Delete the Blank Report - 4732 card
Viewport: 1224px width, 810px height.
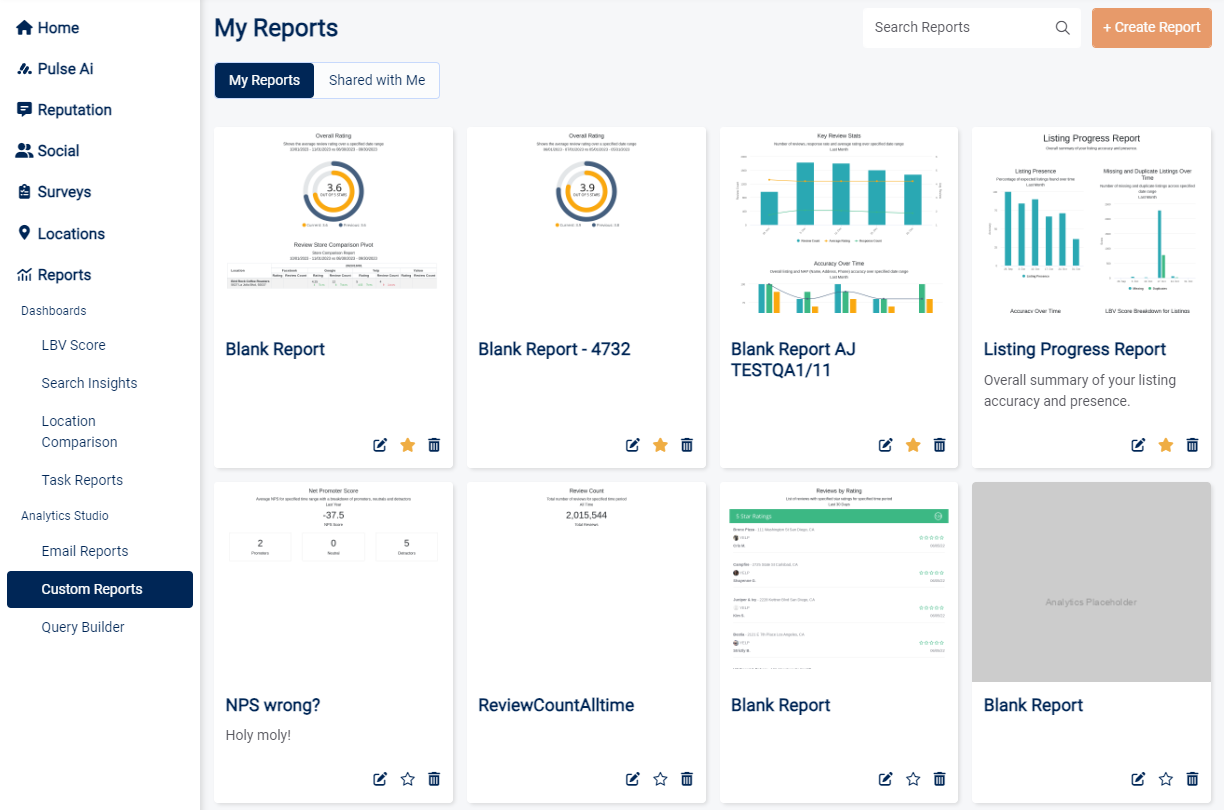[x=687, y=445]
